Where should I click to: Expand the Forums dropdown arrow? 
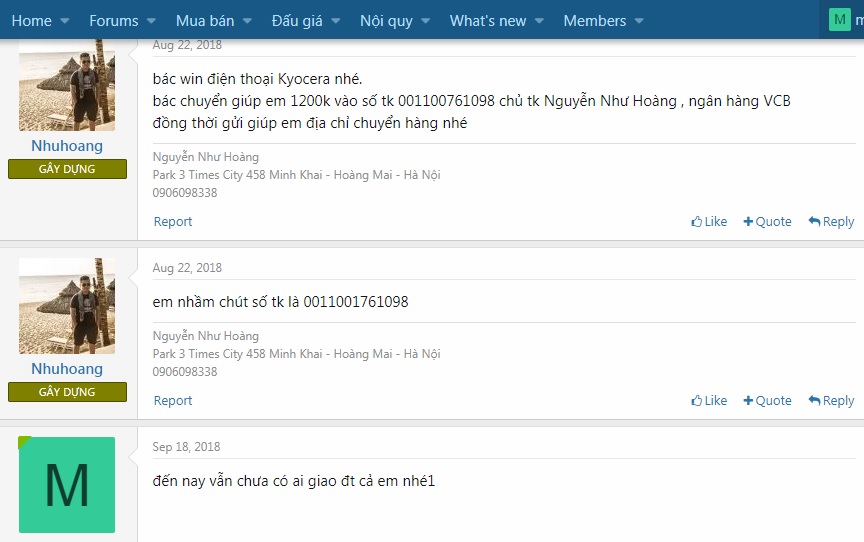(x=152, y=21)
